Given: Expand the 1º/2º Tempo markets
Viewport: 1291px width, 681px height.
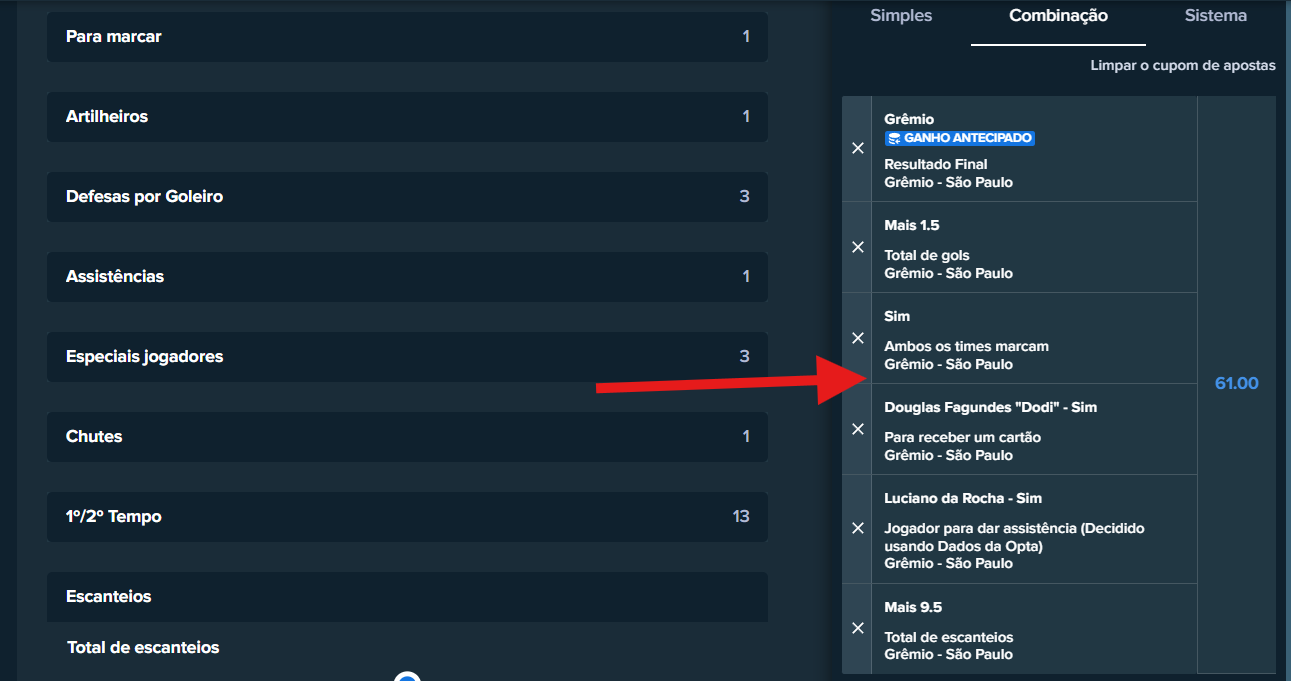Looking at the screenshot, I should tap(407, 517).
